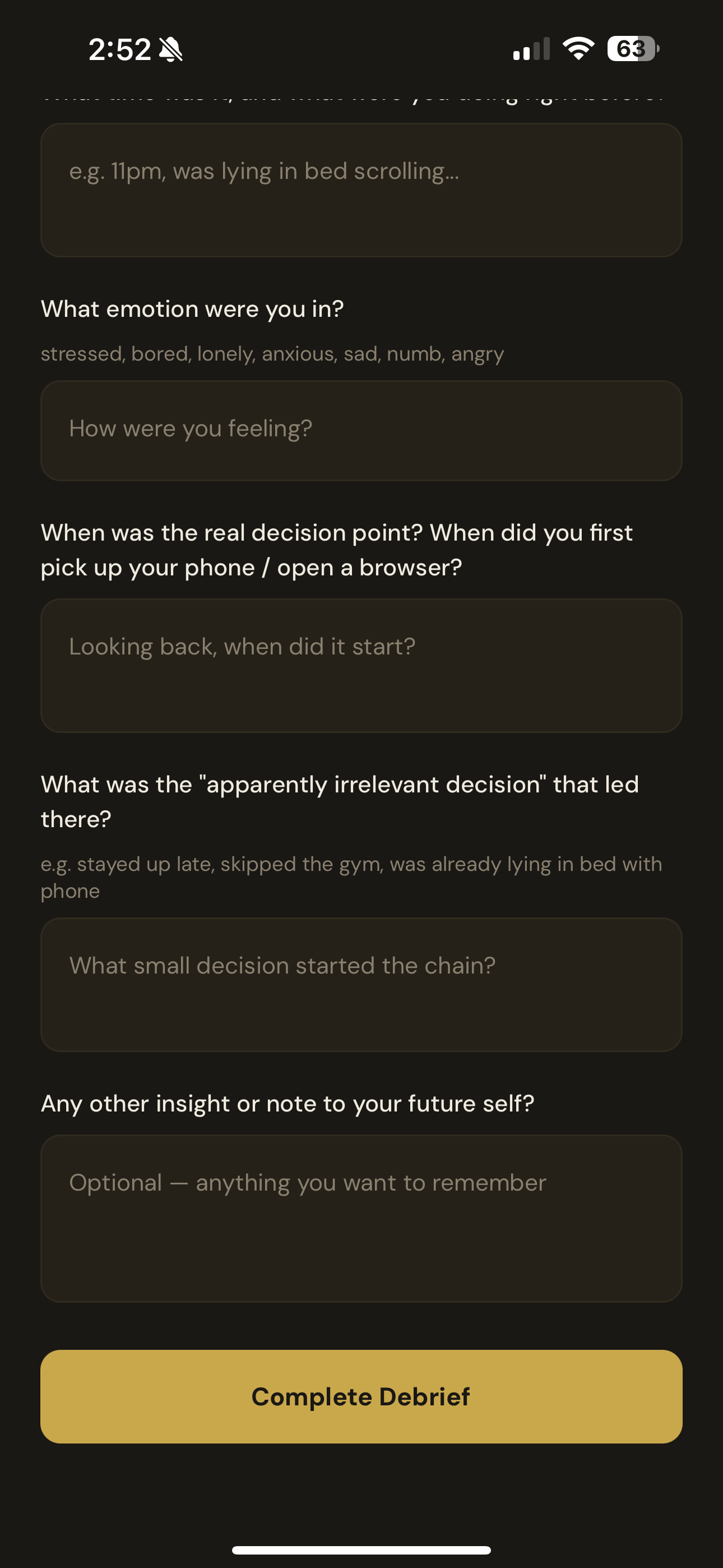Screen dimensions: 723x1568
Task: Tap the 'apparently irrelevant decision' question
Action: click(x=340, y=801)
